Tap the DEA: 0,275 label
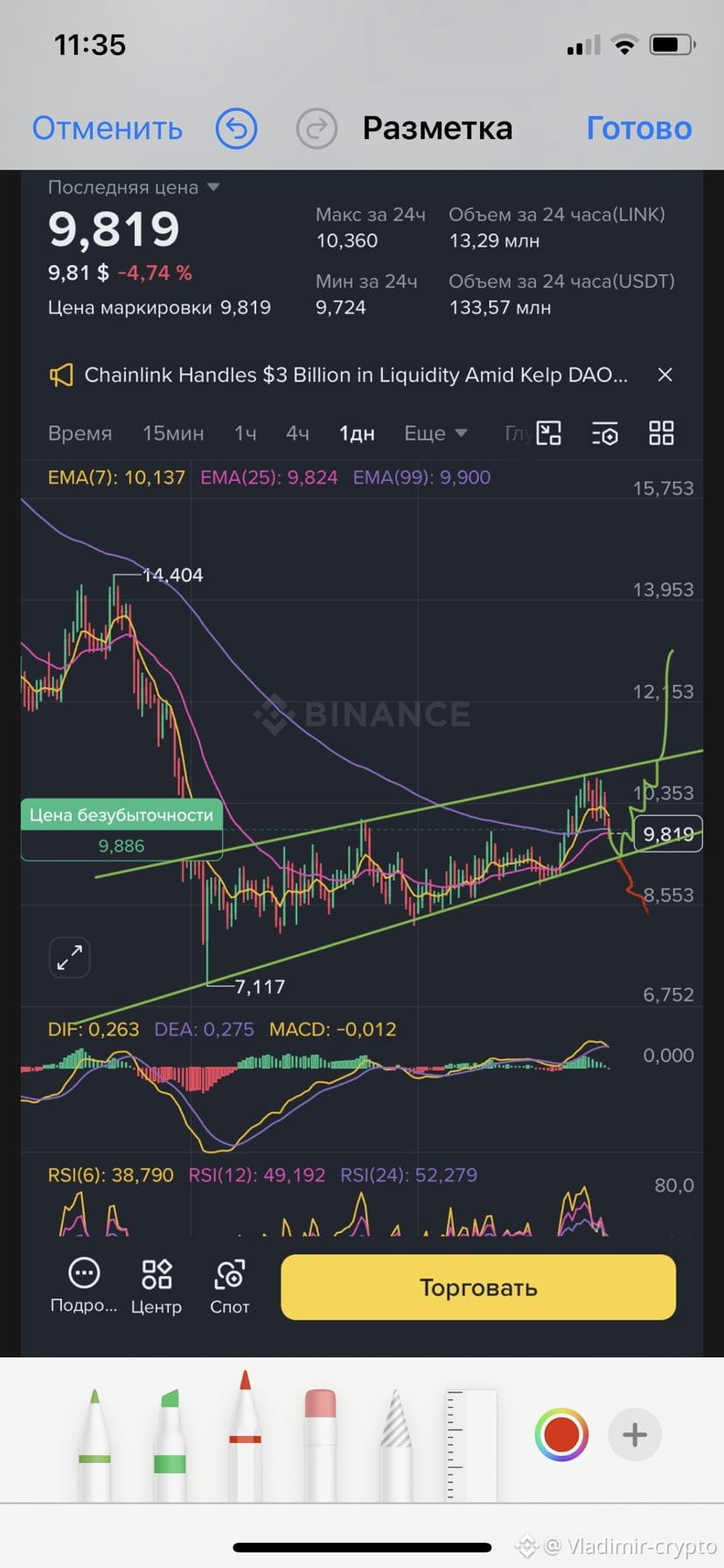 [204, 1029]
